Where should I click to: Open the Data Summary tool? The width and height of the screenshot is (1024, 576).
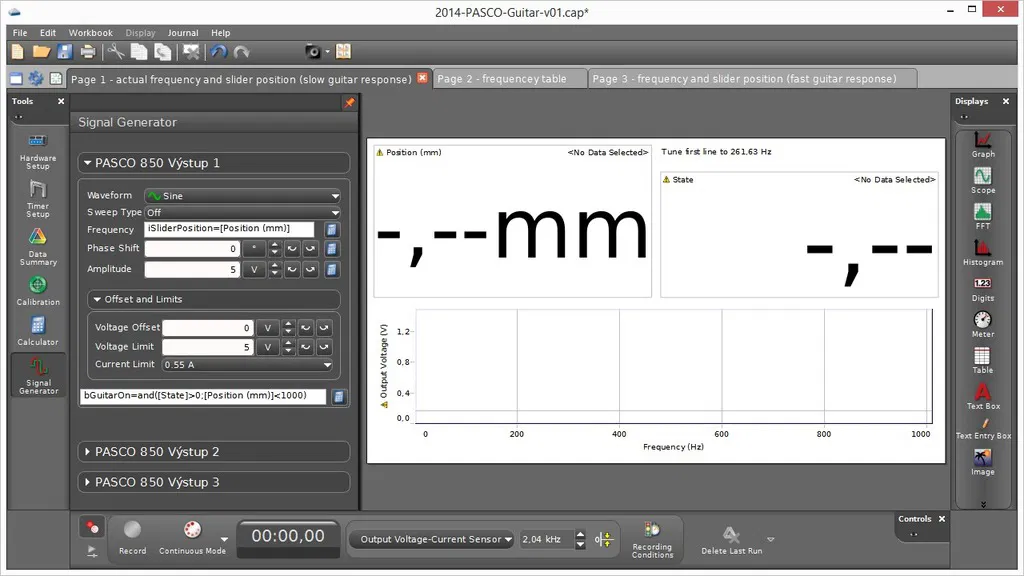coord(37,247)
